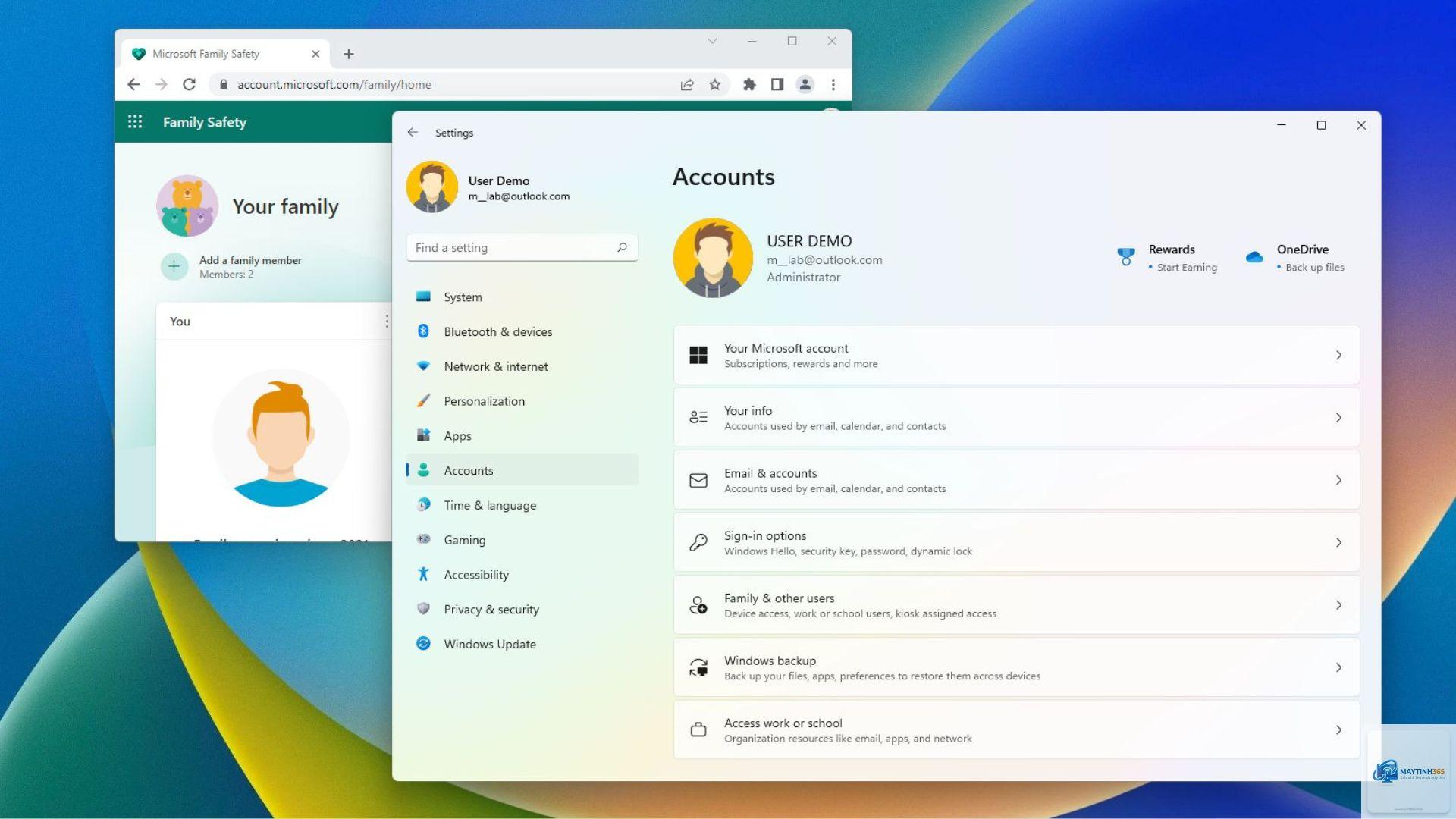Expand Email & accounts chevron
Viewport: 1456px width, 819px height.
pos(1338,480)
